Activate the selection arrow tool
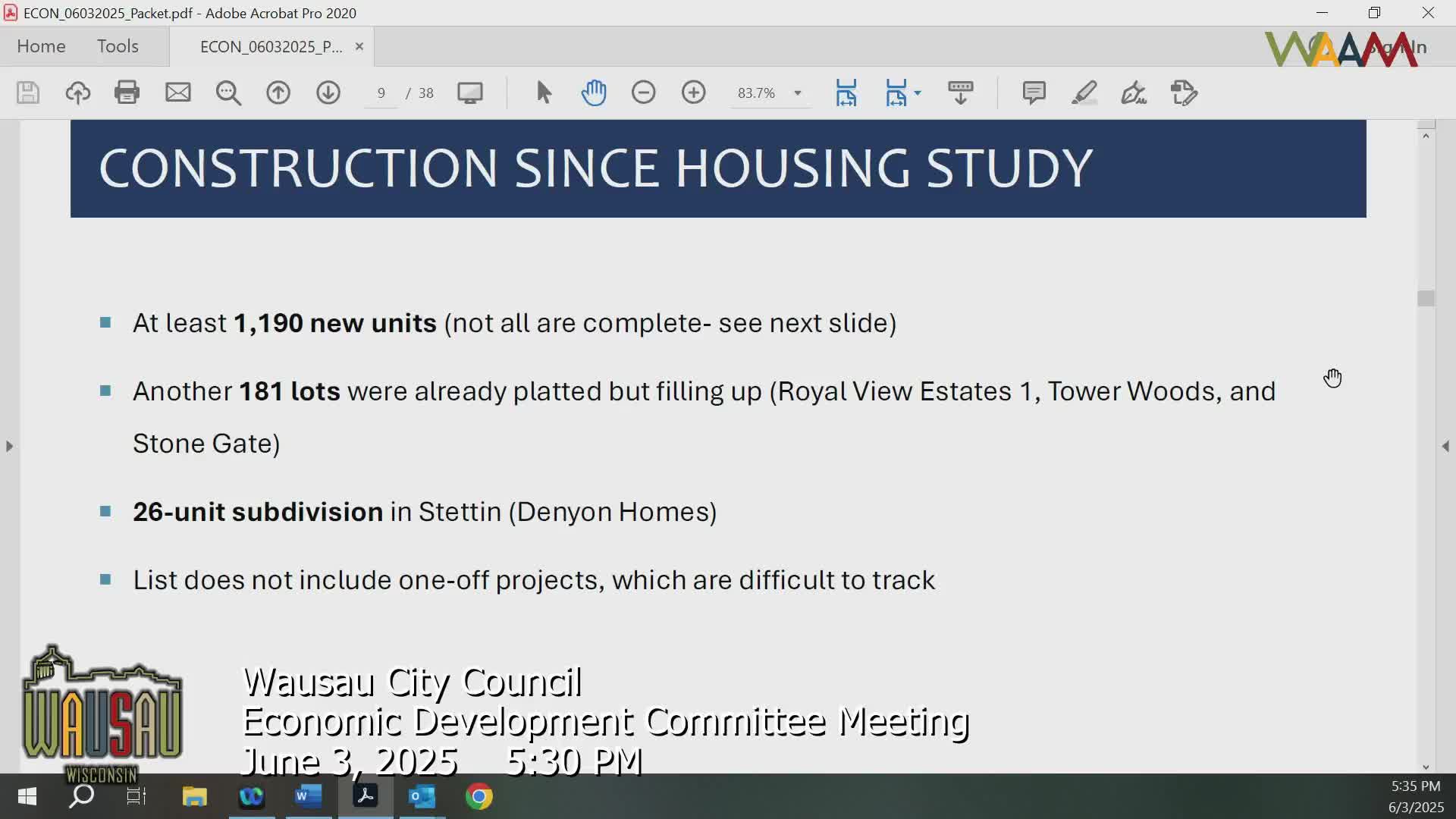The image size is (1456, 819). (x=543, y=93)
